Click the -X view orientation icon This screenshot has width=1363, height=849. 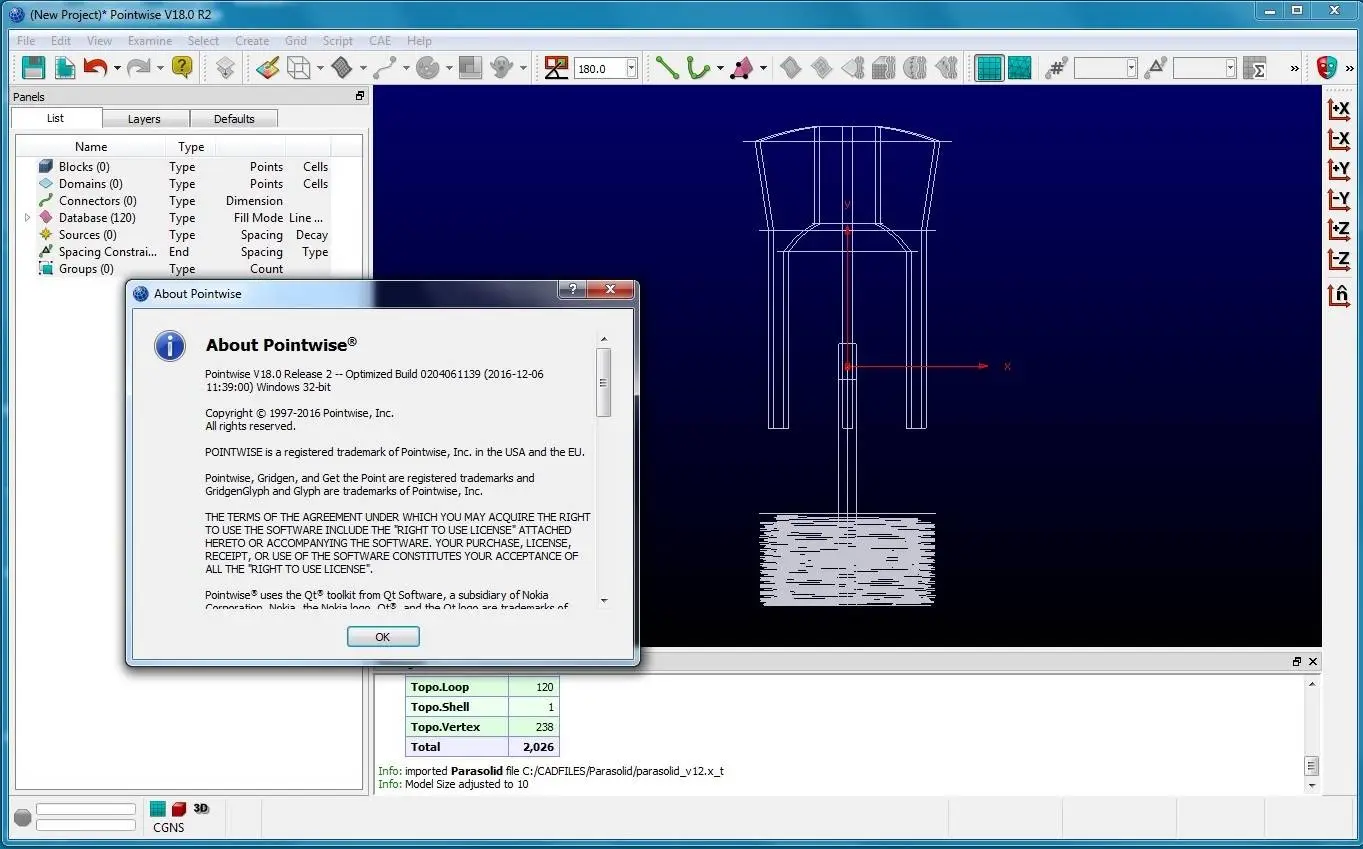1339,140
